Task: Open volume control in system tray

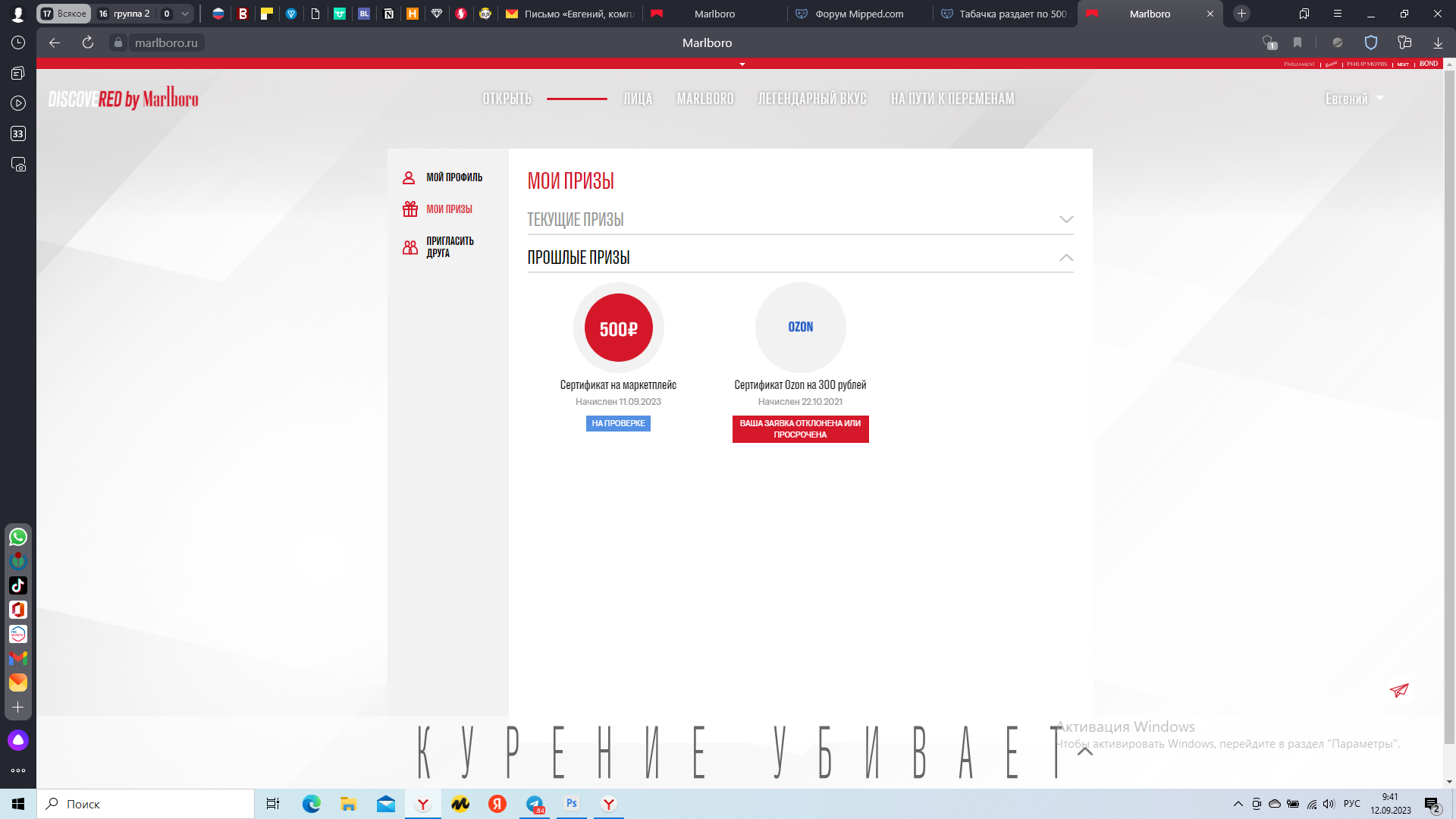Action: coord(1329,804)
